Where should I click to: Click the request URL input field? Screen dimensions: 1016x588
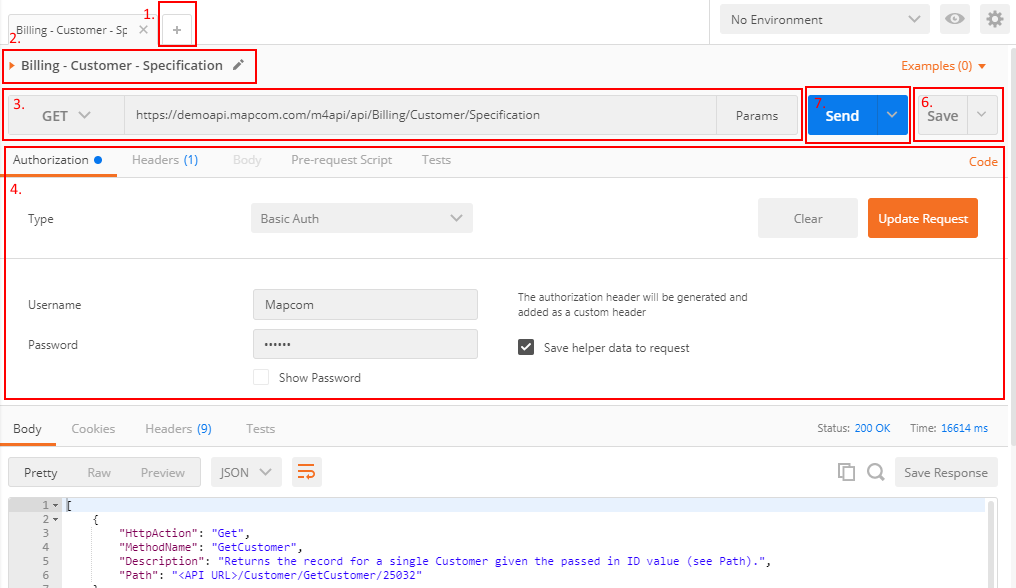420,116
